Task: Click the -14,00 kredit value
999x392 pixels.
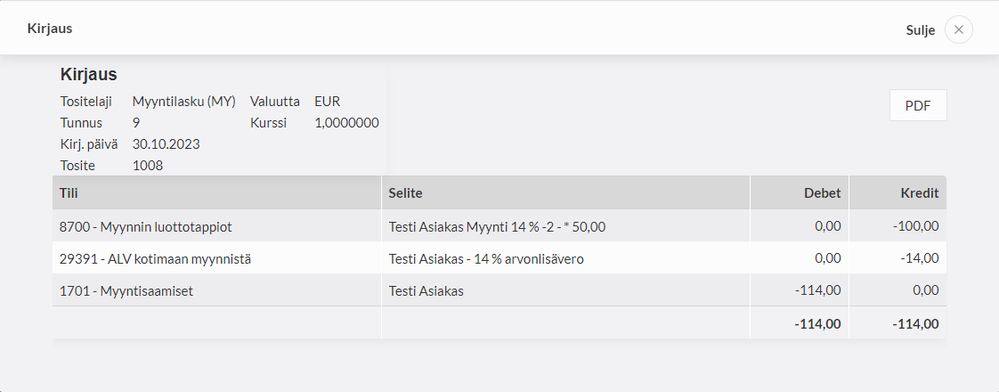Action: 920,259
